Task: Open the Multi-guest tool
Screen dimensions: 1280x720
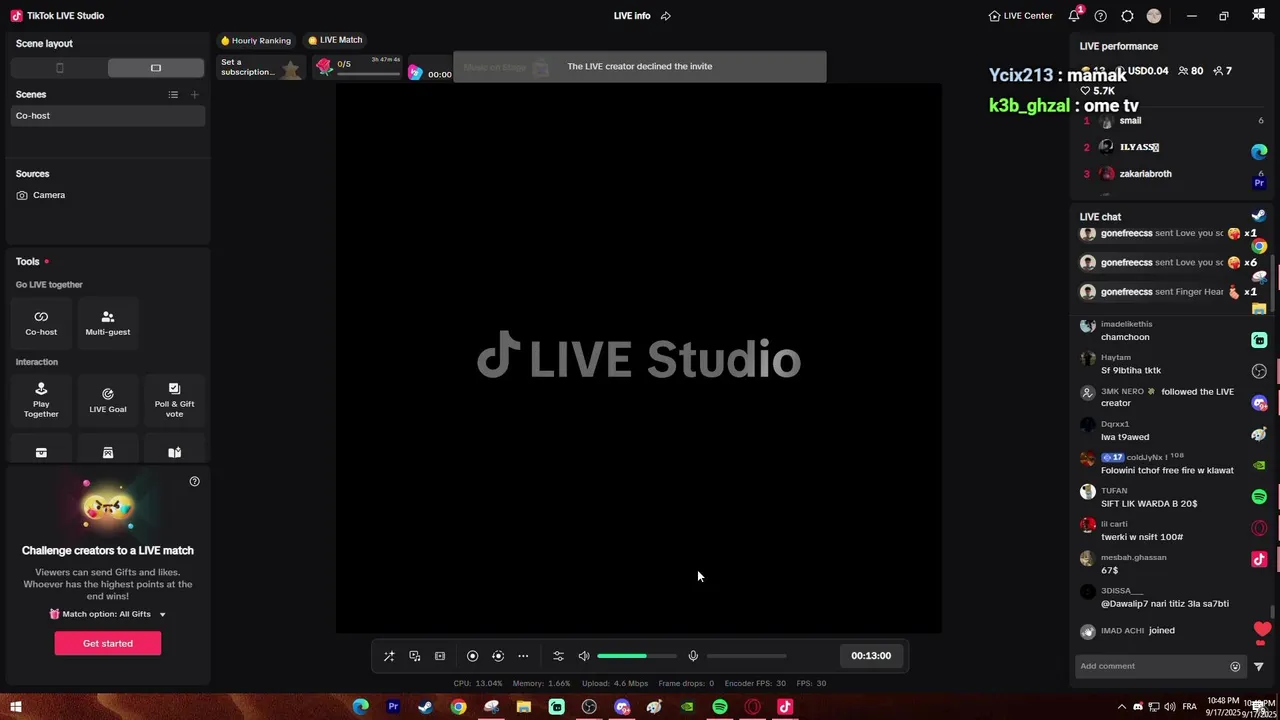Action: tap(108, 322)
